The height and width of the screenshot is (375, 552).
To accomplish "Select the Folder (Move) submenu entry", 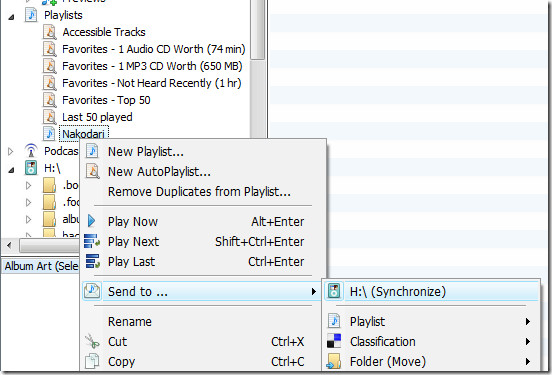I will click(432, 361).
